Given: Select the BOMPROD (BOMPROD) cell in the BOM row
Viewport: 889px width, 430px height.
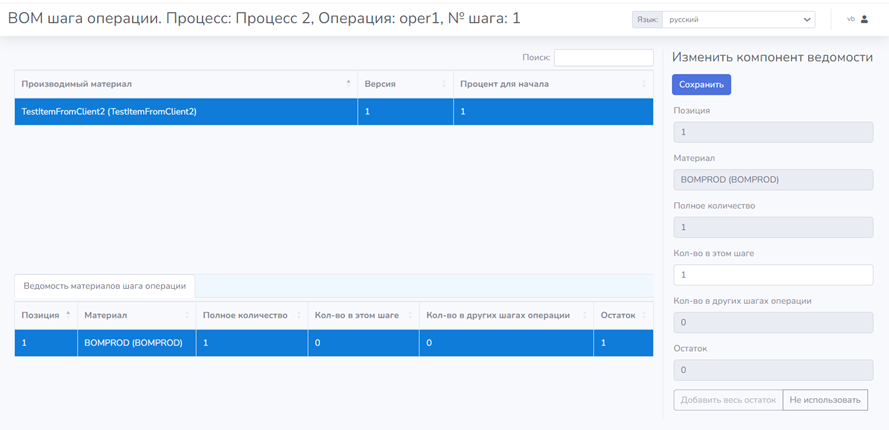Looking at the screenshot, I should (137, 343).
